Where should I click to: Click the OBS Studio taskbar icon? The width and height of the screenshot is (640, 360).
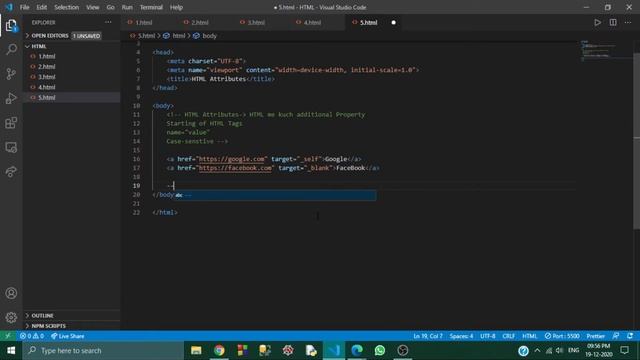tap(402, 350)
